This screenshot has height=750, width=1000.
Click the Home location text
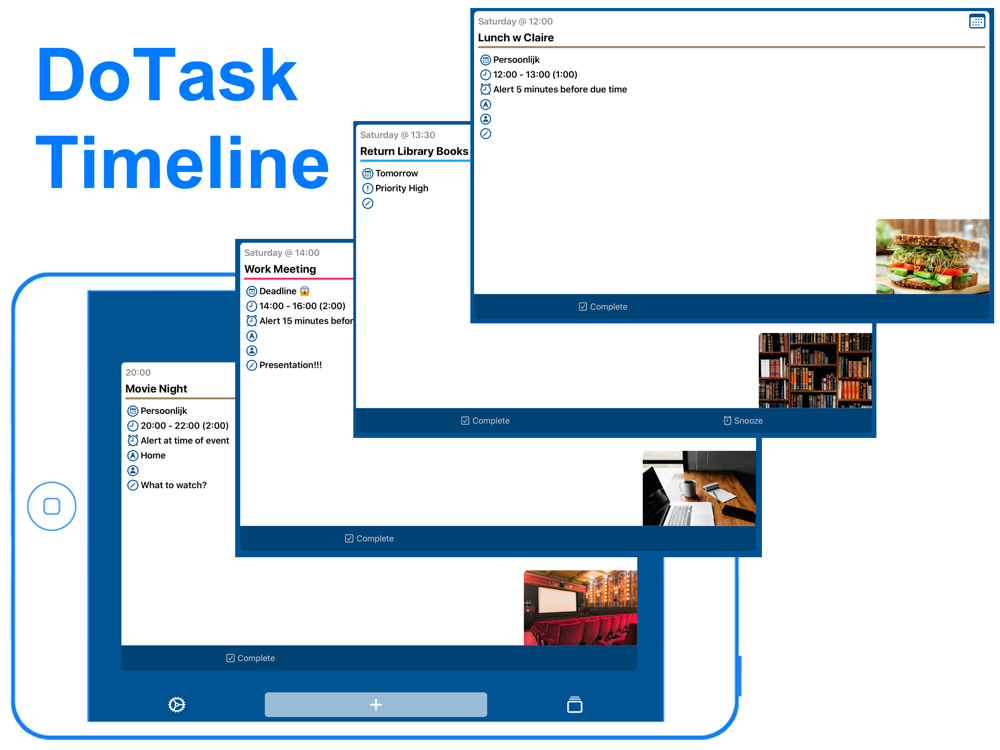(x=153, y=455)
